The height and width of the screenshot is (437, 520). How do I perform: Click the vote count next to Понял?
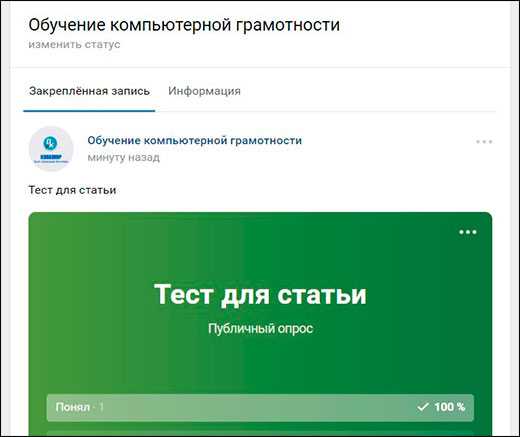pyautogui.click(x=101, y=407)
